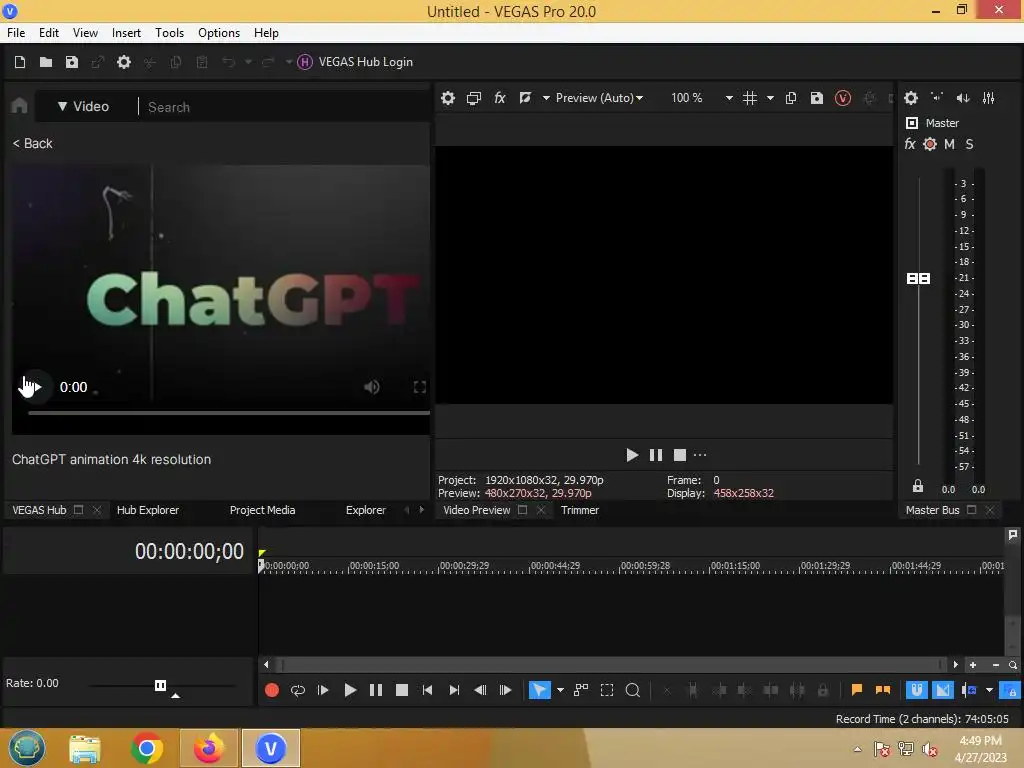Adjust the playback Rate slider
The image size is (1024, 768).
click(161, 685)
